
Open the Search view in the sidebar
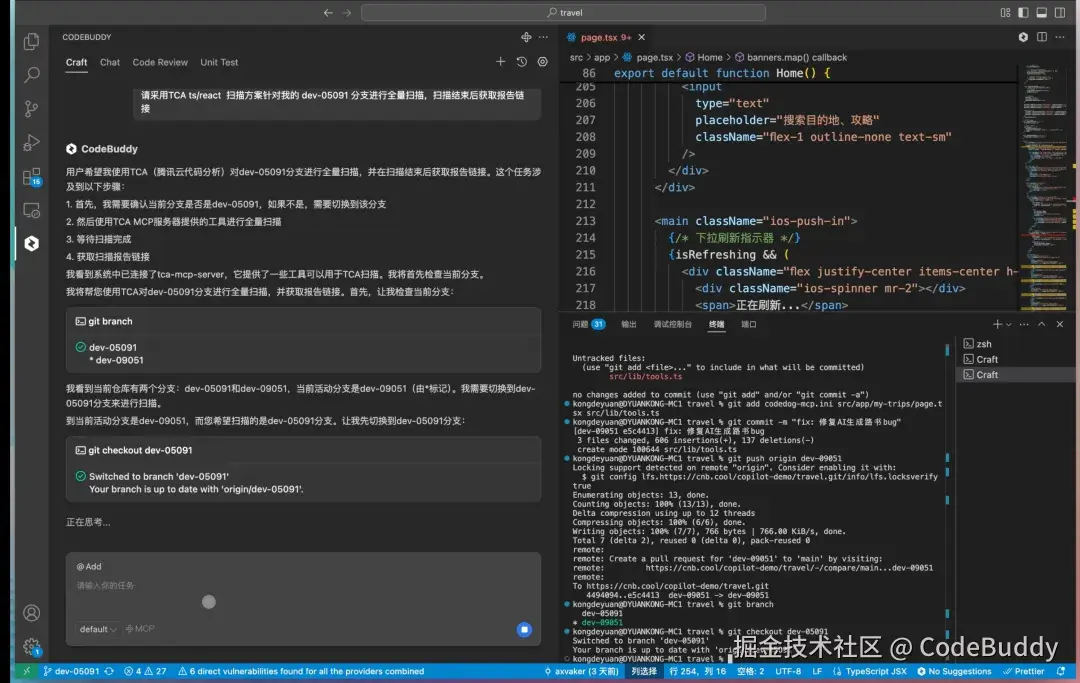(x=30, y=74)
